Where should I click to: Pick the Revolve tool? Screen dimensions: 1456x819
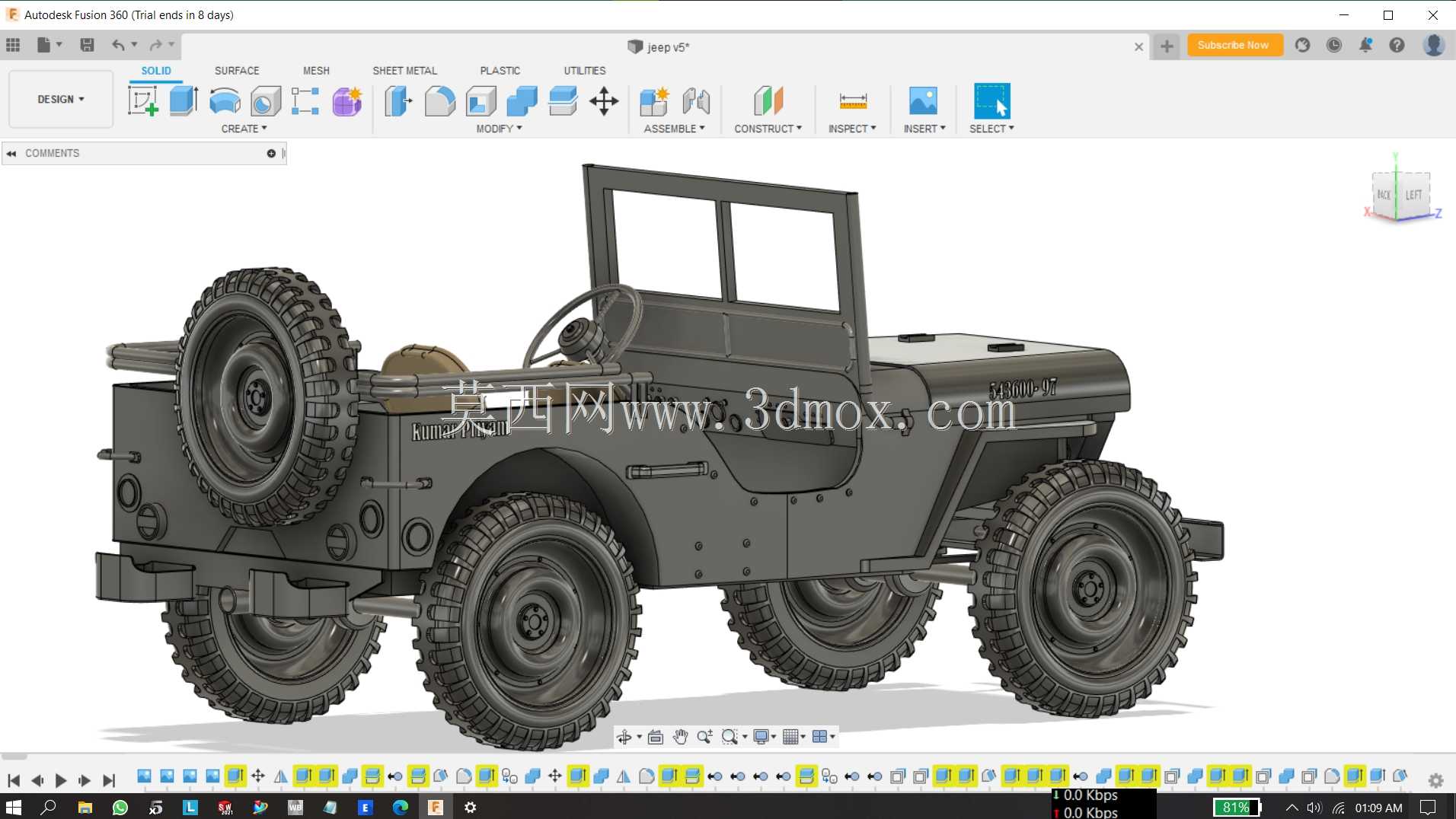coord(225,100)
